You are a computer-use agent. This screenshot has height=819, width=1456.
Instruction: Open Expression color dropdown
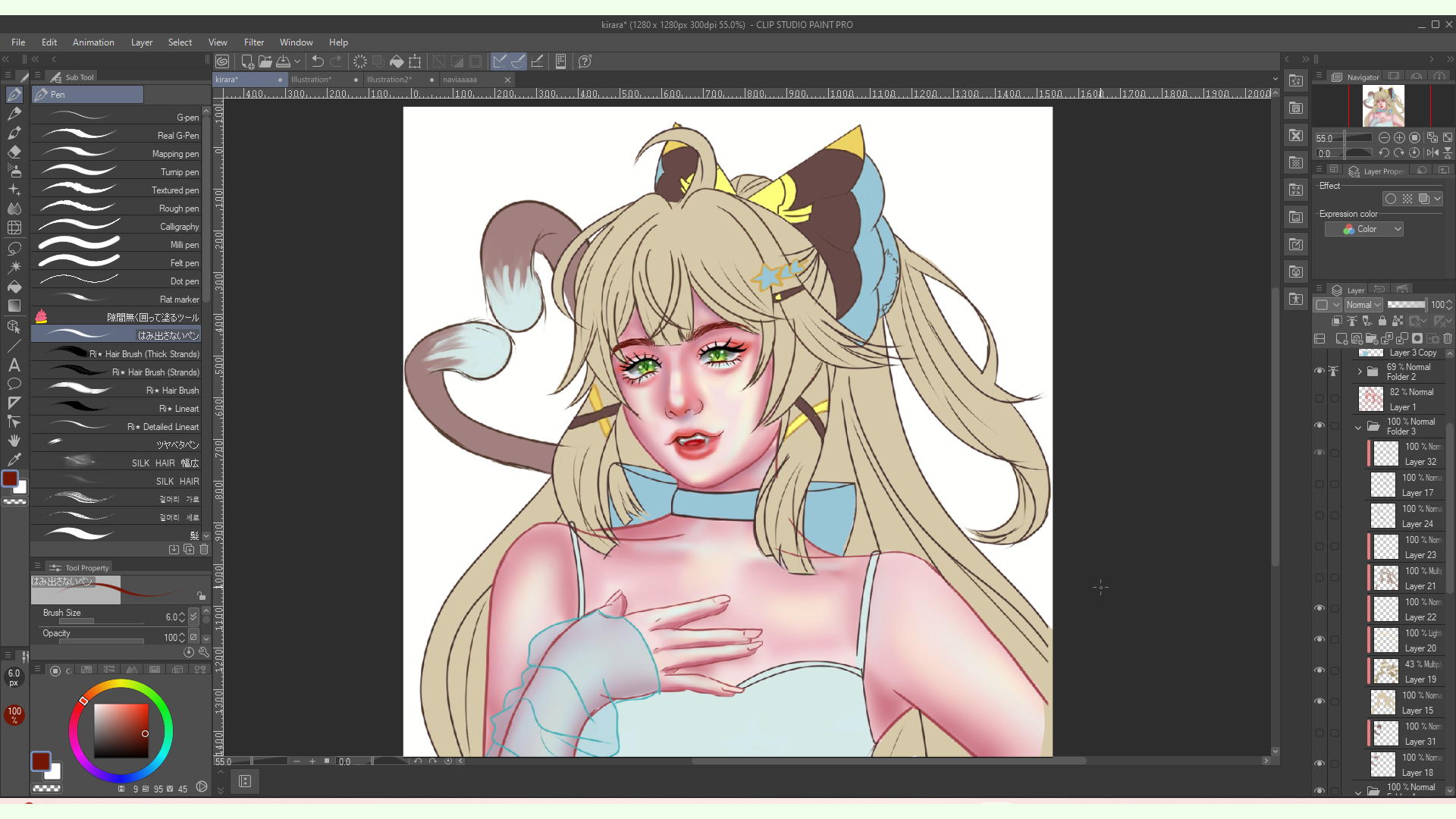pos(1364,229)
